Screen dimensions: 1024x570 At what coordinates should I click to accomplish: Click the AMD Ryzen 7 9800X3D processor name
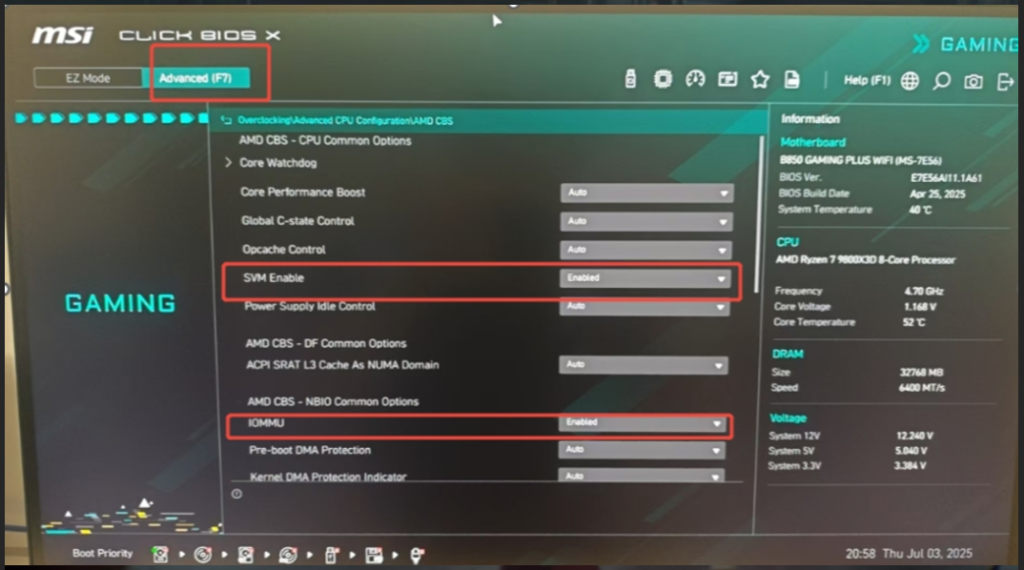click(865, 260)
